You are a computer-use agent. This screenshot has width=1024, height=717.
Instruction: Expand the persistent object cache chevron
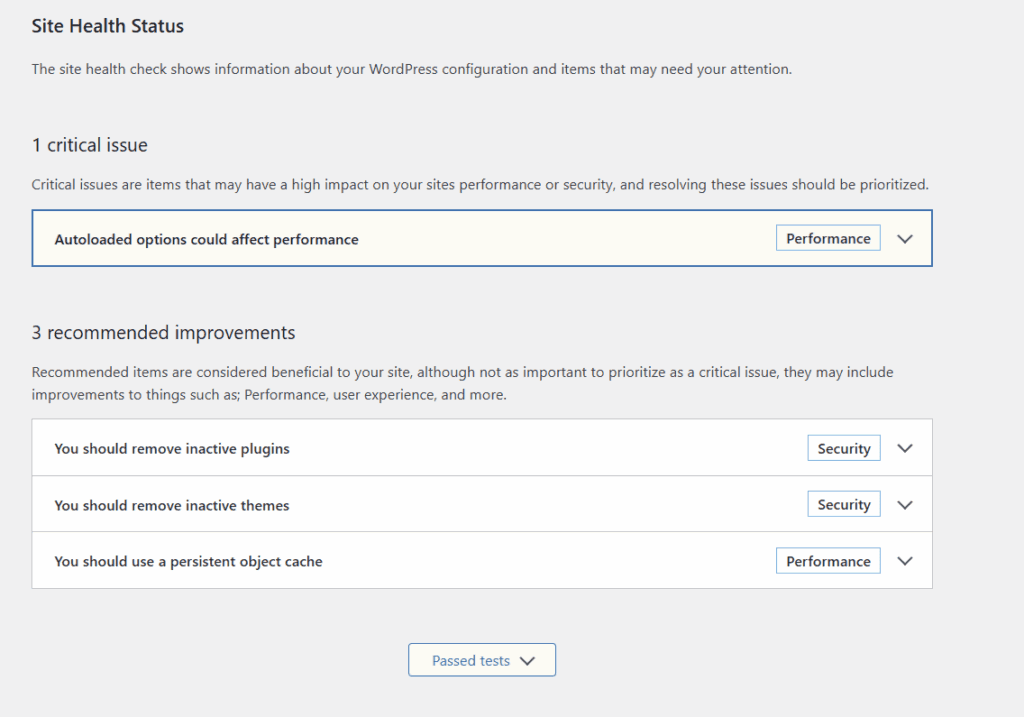point(904,561)
